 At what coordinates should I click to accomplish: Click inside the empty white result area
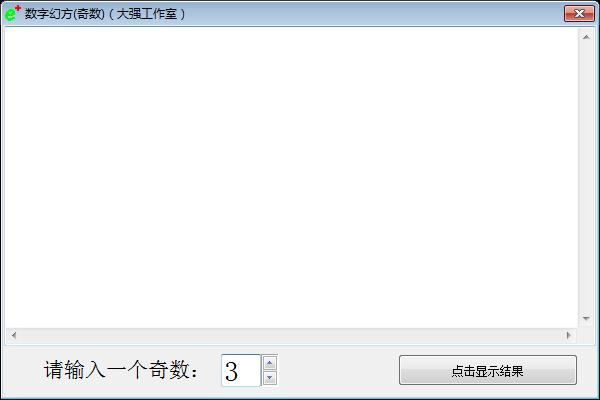291,178
